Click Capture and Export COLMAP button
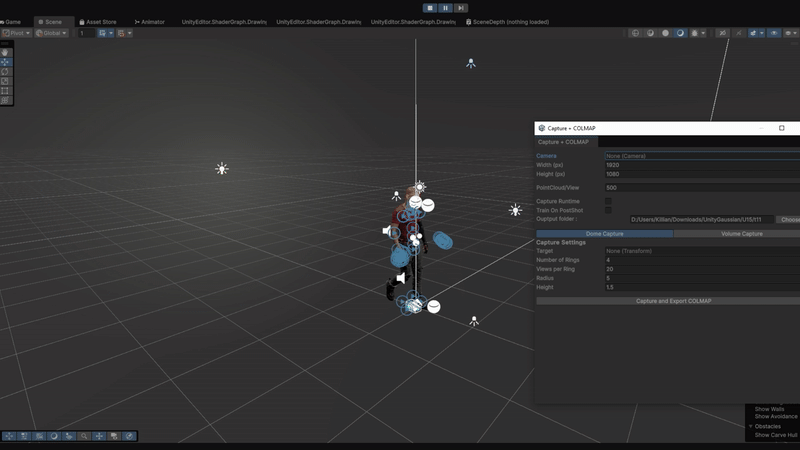 673,301
